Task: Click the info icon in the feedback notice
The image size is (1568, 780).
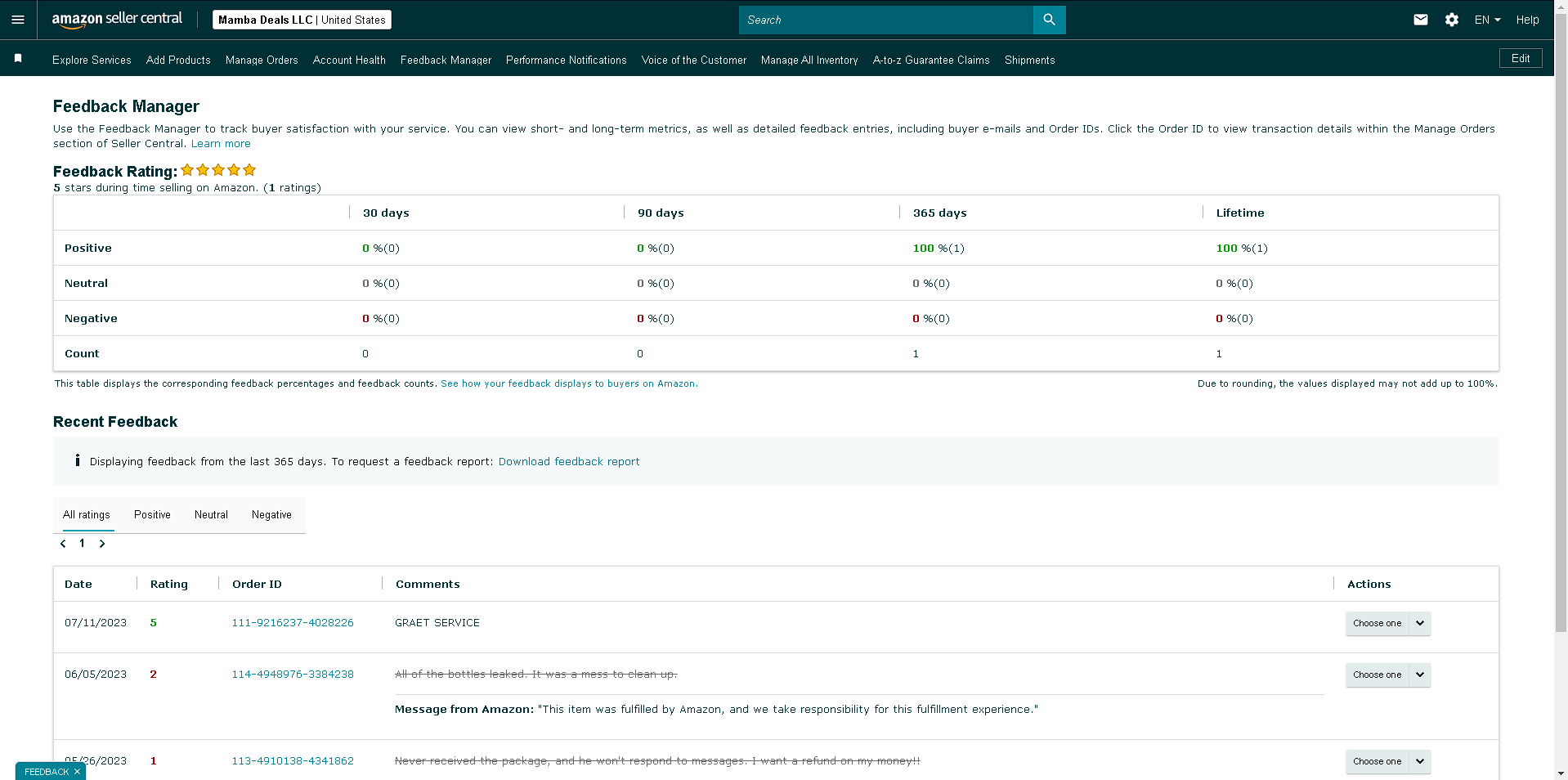Action: coord(78,460)
